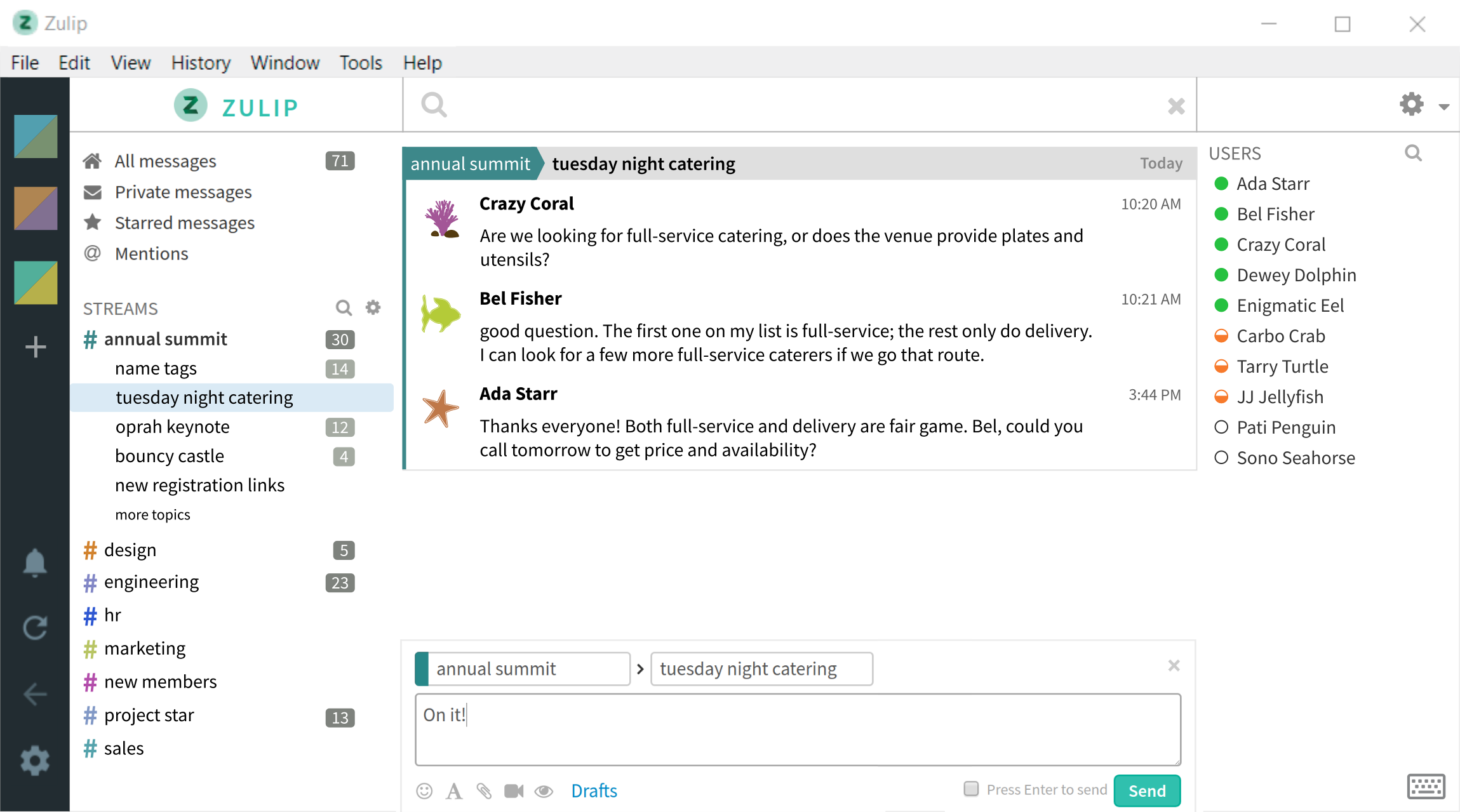Open the Drafts link
1460x812 pixels.
click(594, 790)
